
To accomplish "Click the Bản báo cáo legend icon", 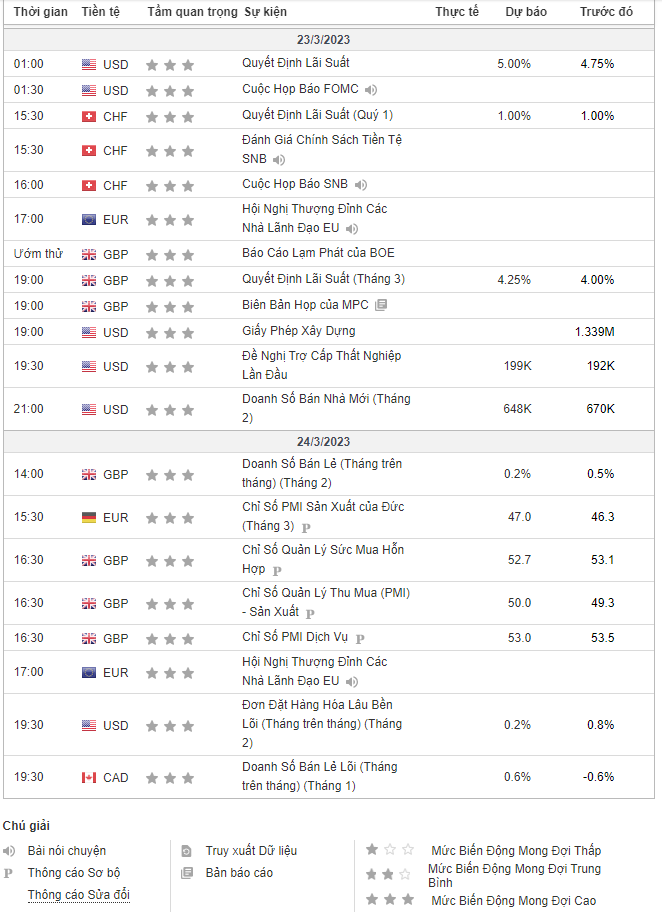I will (186, 873).
